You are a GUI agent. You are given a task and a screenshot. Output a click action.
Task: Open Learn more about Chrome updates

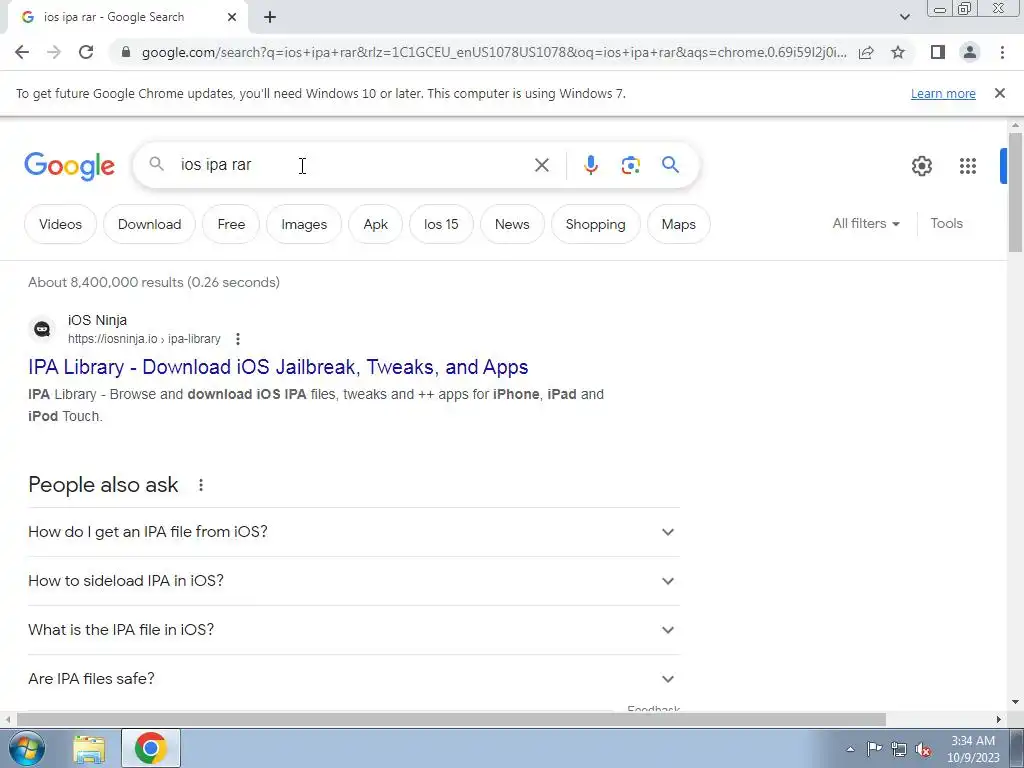[943, 93]
